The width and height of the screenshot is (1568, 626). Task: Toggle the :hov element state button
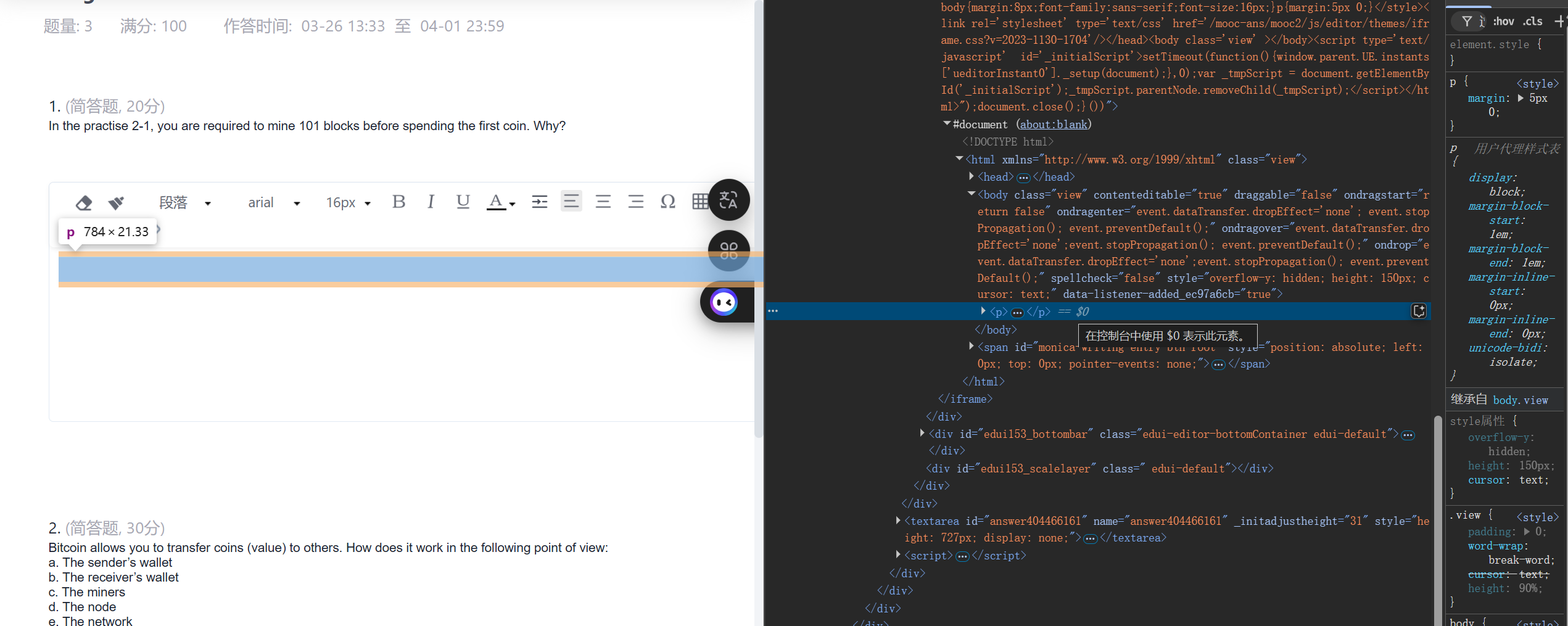coord(1503,22)
